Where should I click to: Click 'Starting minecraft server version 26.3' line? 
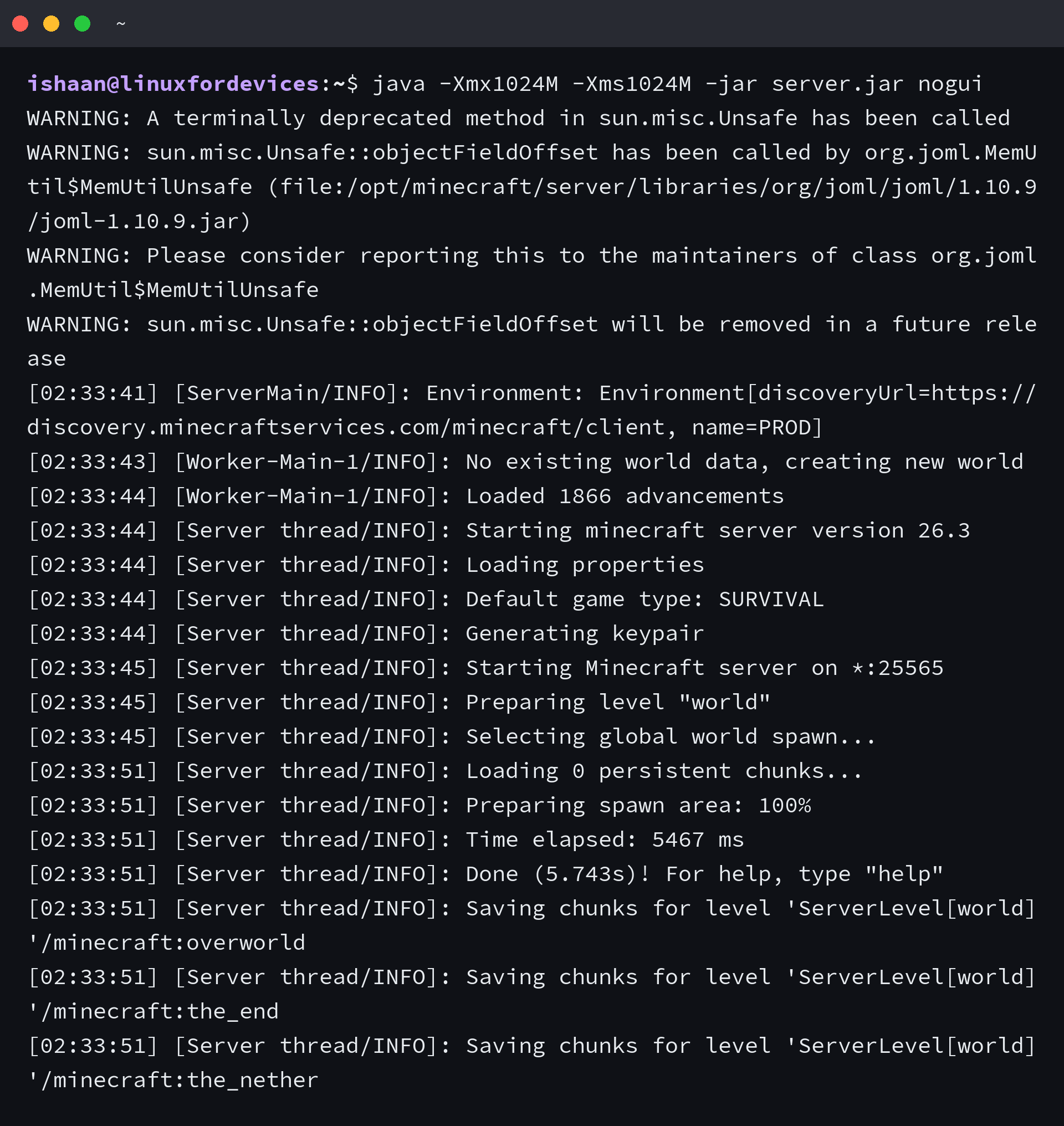(499, 530)
